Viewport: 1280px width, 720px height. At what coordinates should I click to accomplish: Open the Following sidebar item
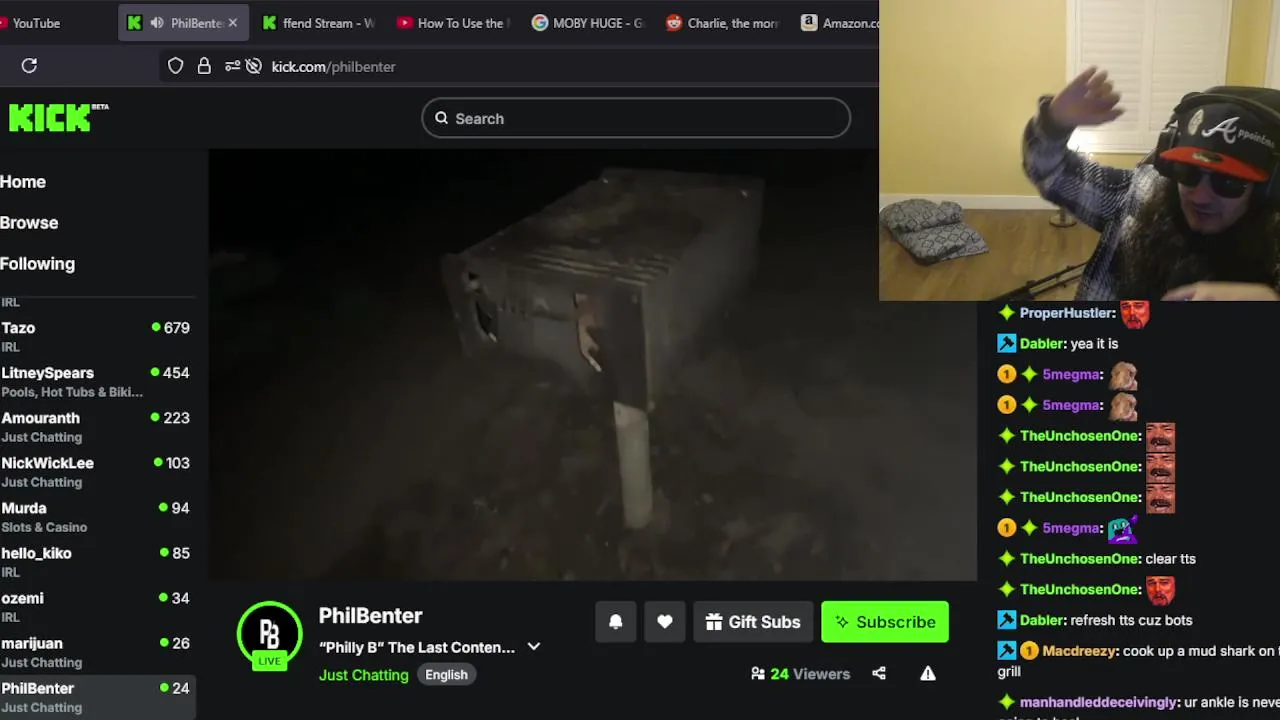point(38,264)
